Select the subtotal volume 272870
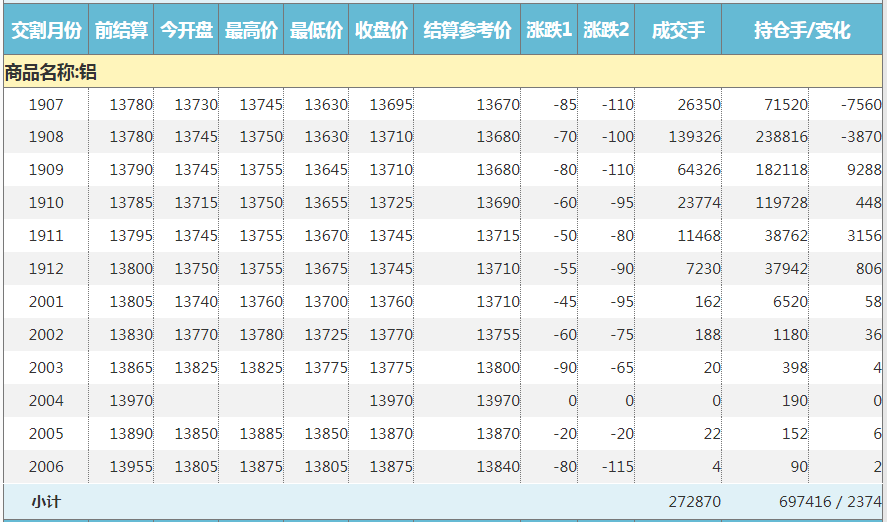The width and height of the screenshot is (887, 522). tap(694, 501)
